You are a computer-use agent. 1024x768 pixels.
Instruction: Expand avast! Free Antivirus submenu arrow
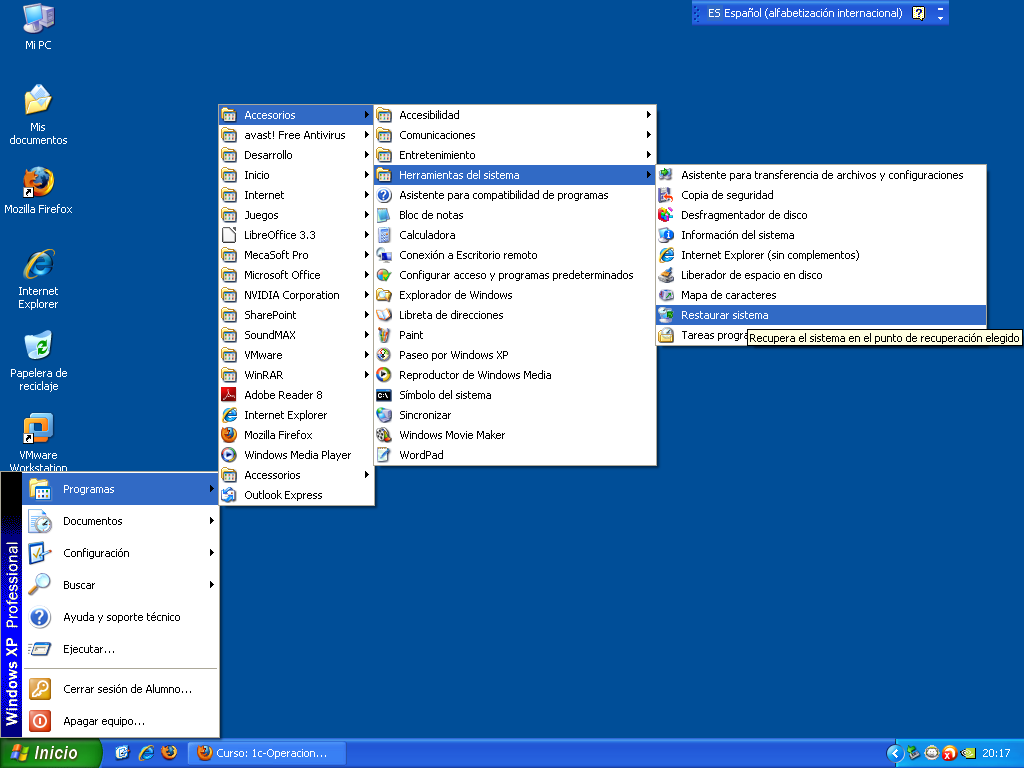pyautogui.click(x=367, y=135)
